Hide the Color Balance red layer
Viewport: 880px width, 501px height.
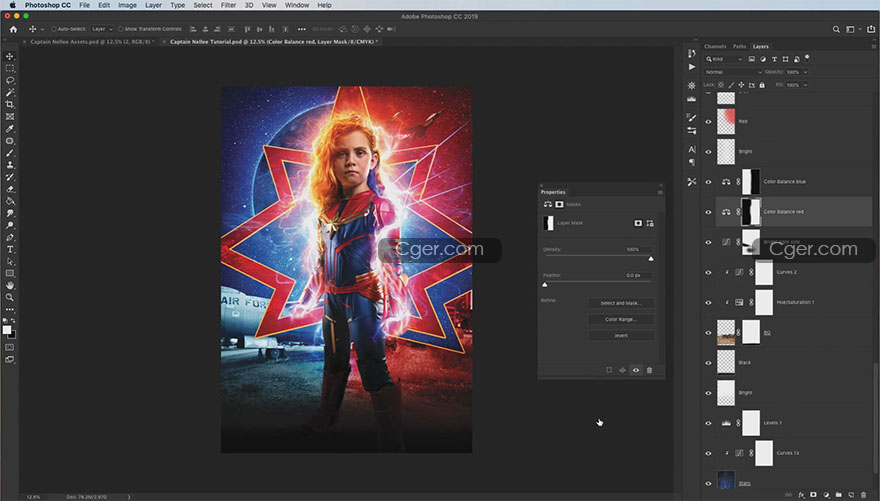click(708, 212)
